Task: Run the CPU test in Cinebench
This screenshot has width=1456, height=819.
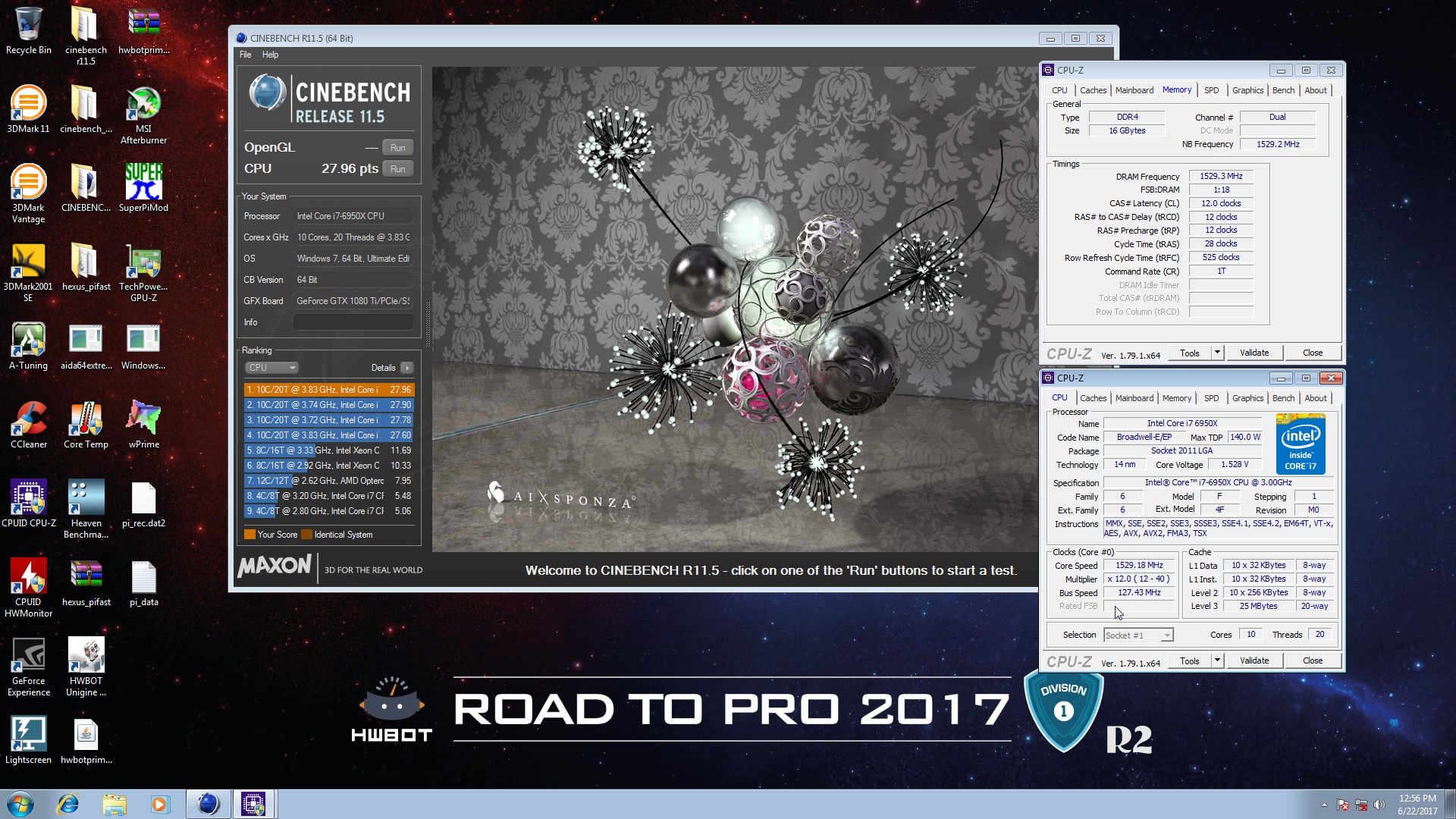Action: [x=398, y=169]
